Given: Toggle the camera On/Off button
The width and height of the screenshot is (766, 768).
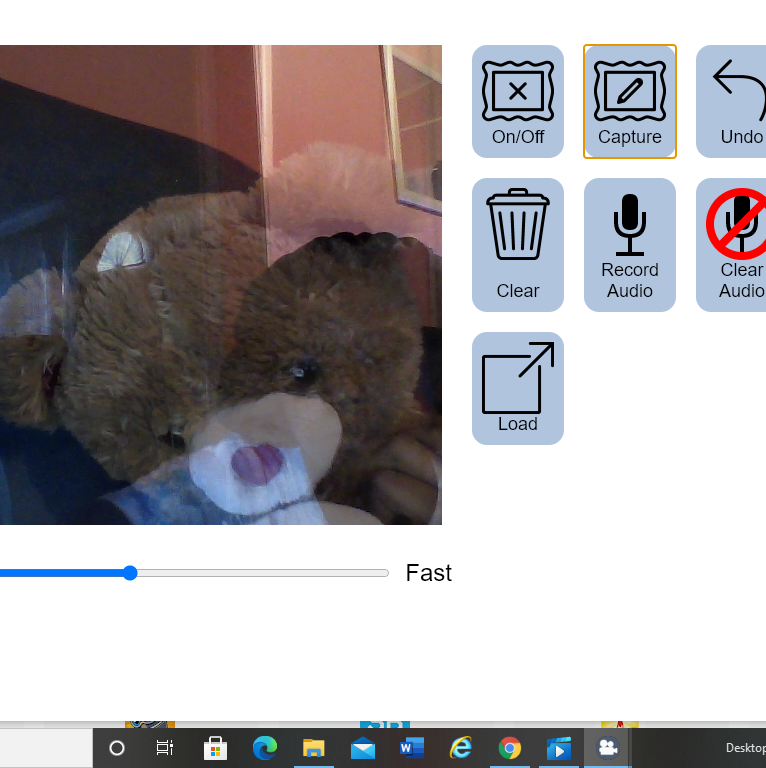Looking at the screenshot, I should coord(517,101).
